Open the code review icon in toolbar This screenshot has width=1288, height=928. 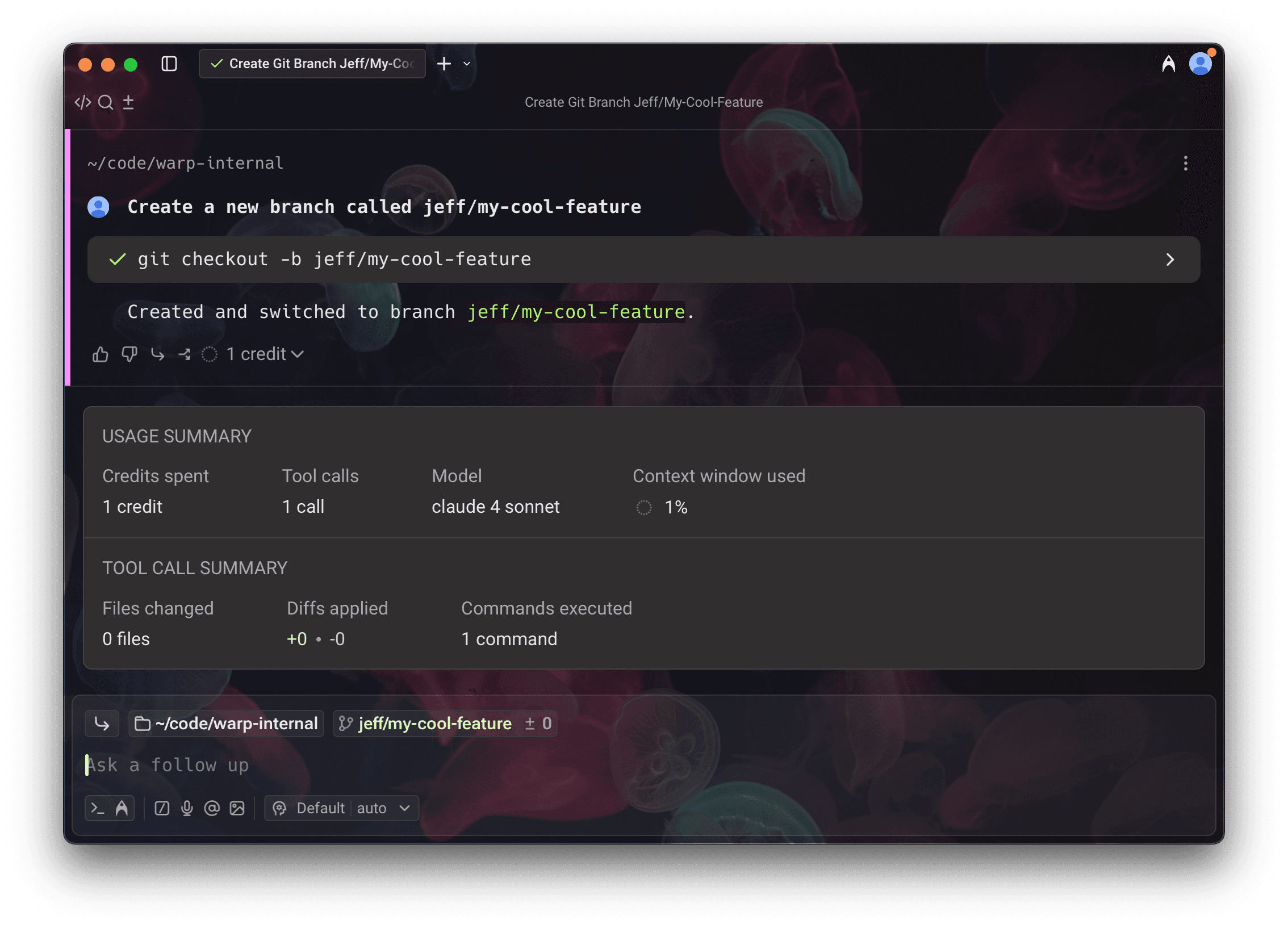[83, 102]
